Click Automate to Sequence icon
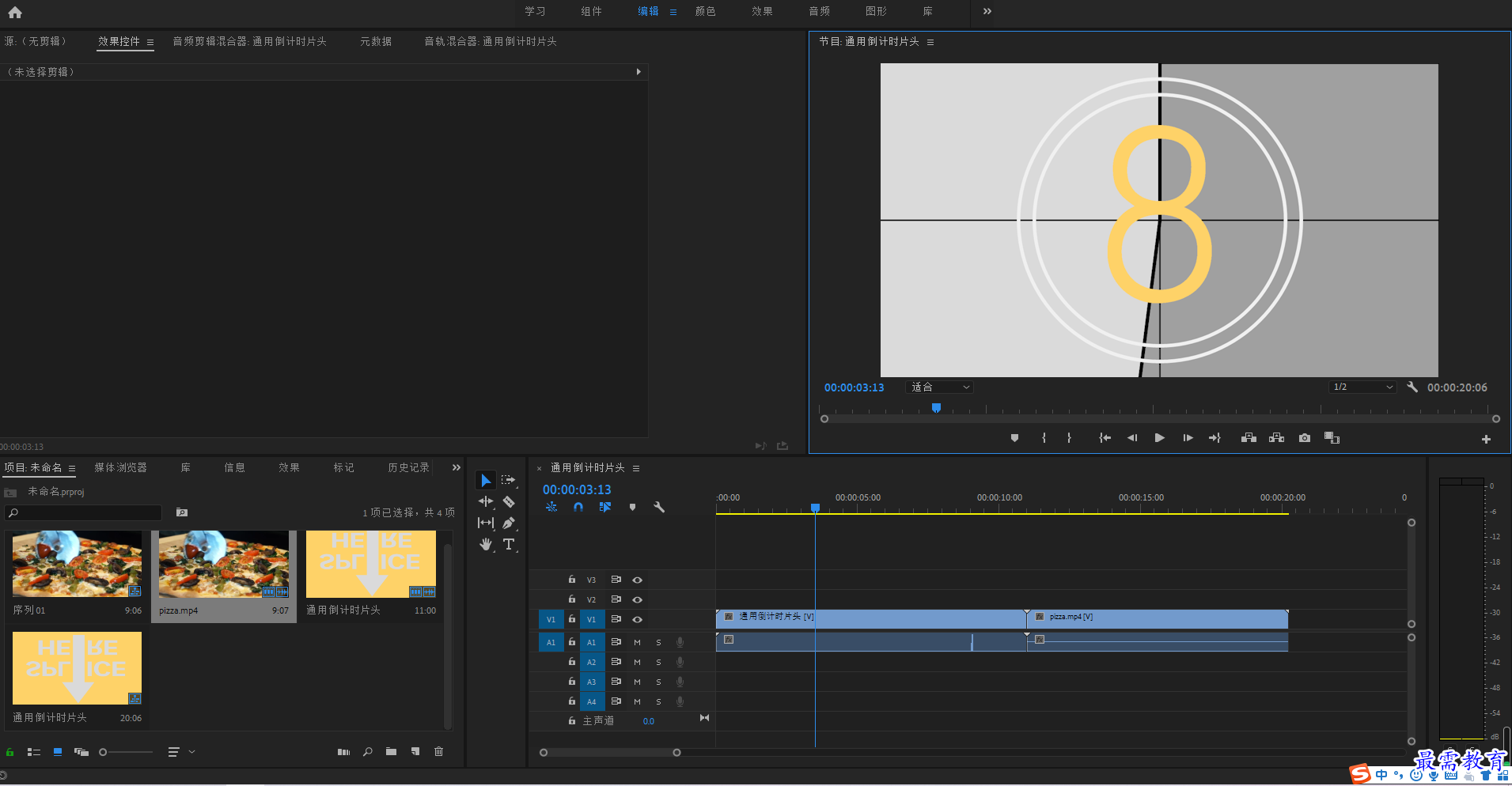1512x786 pixels. pos(343,752)
